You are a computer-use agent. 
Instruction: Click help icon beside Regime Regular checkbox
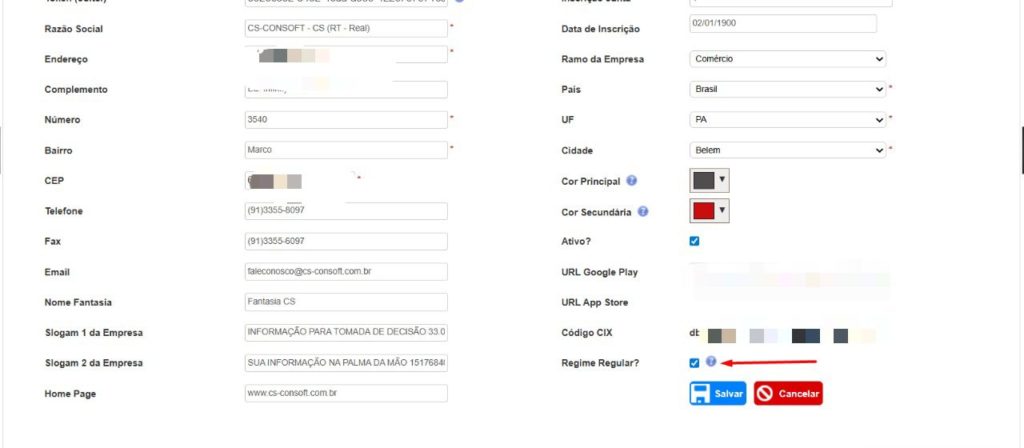711,362
